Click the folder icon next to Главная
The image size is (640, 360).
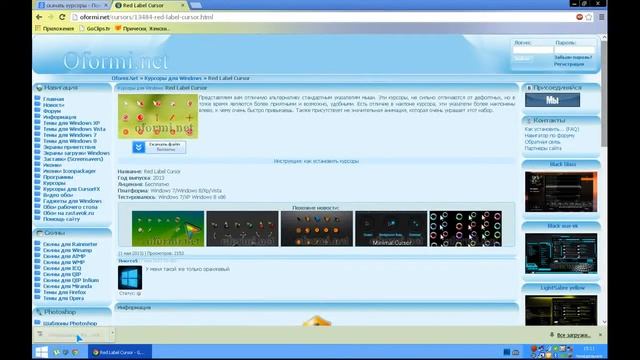pos(38,98)
